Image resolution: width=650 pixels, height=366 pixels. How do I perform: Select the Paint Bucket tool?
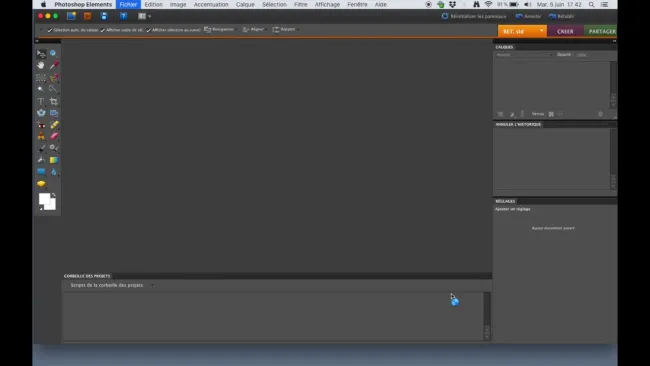[41, 160]
